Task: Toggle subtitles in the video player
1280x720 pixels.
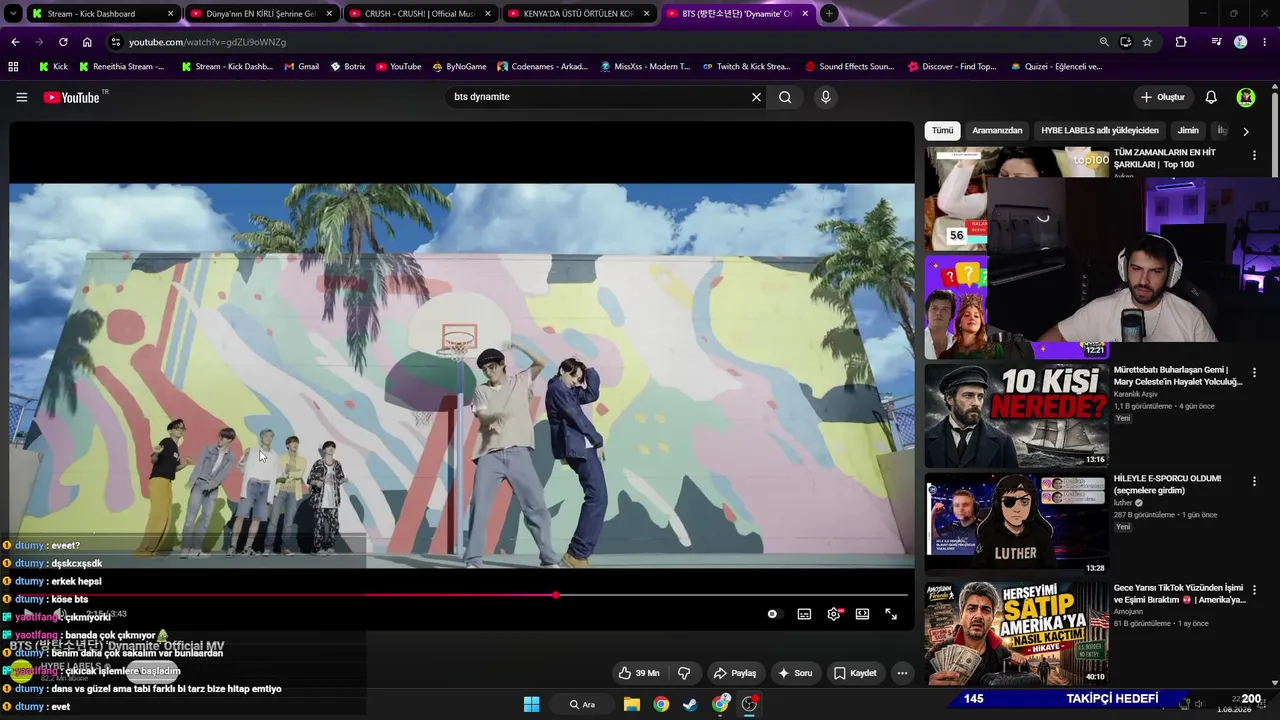Action: click(x=804, y=614)
